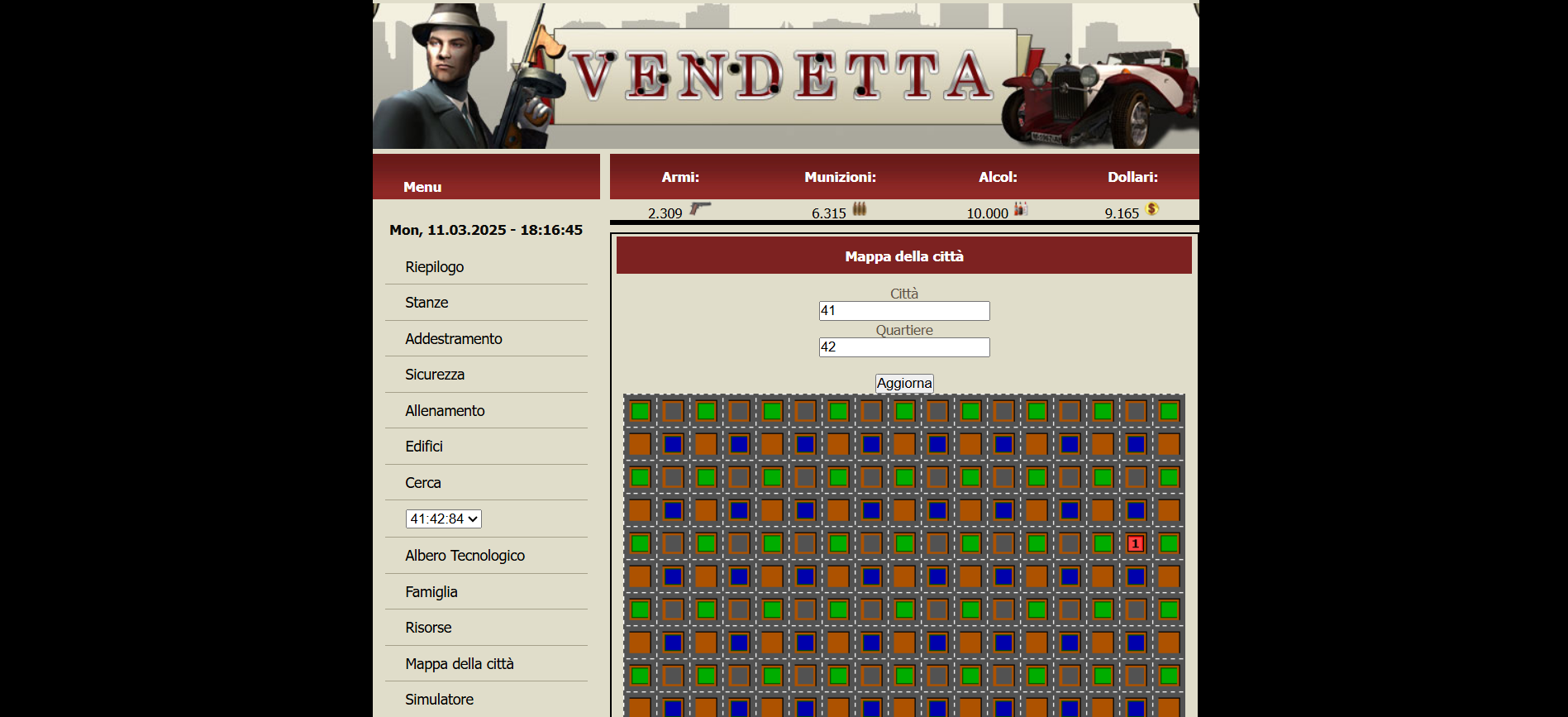Click the bullets icon beside Munizioni

tap(860, 209)
